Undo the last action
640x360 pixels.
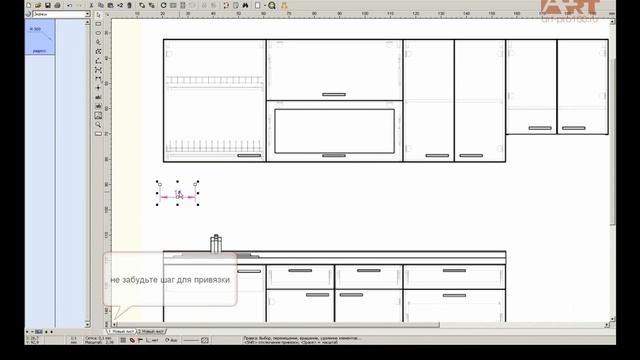pyautogui.click(x=69, y=5)
